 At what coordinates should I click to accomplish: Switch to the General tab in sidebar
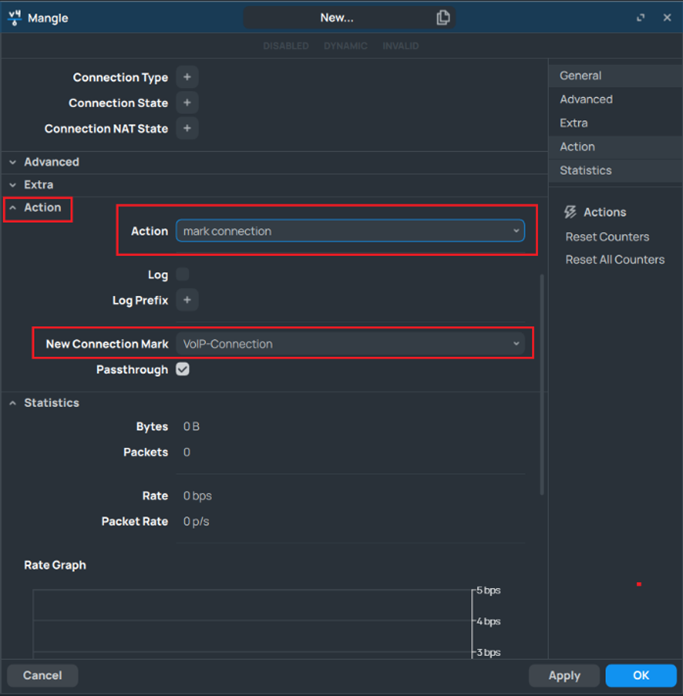[581, 76]
